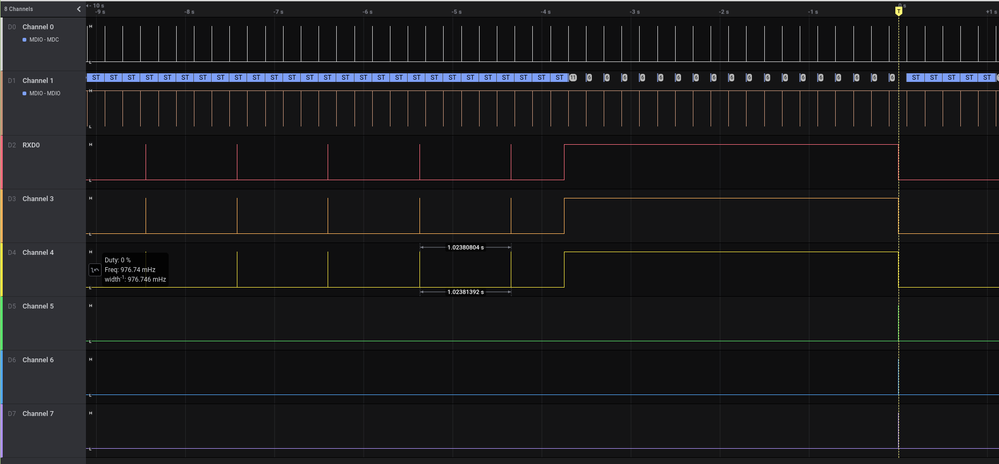Click the D1 channel index label
Image resolution: width=999 pixels, height=464 pixels.
pyautogui.click(x=11, y=81)
